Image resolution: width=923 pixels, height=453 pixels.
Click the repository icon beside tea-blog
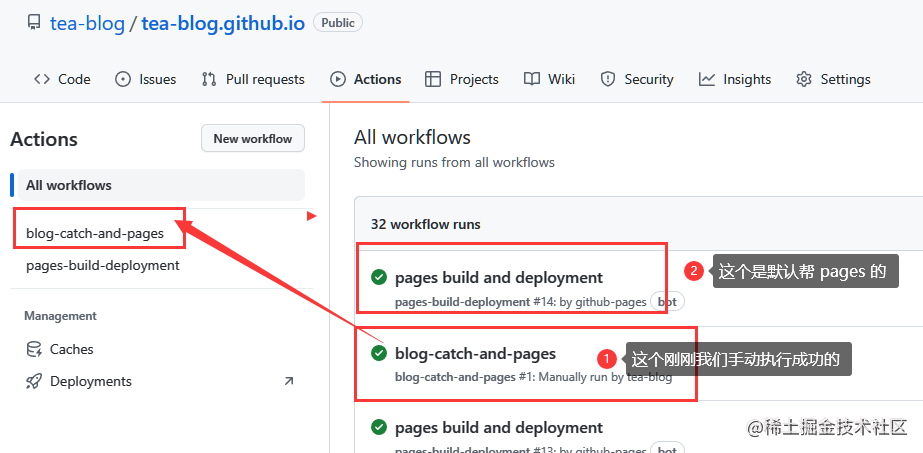coord(35,24)
